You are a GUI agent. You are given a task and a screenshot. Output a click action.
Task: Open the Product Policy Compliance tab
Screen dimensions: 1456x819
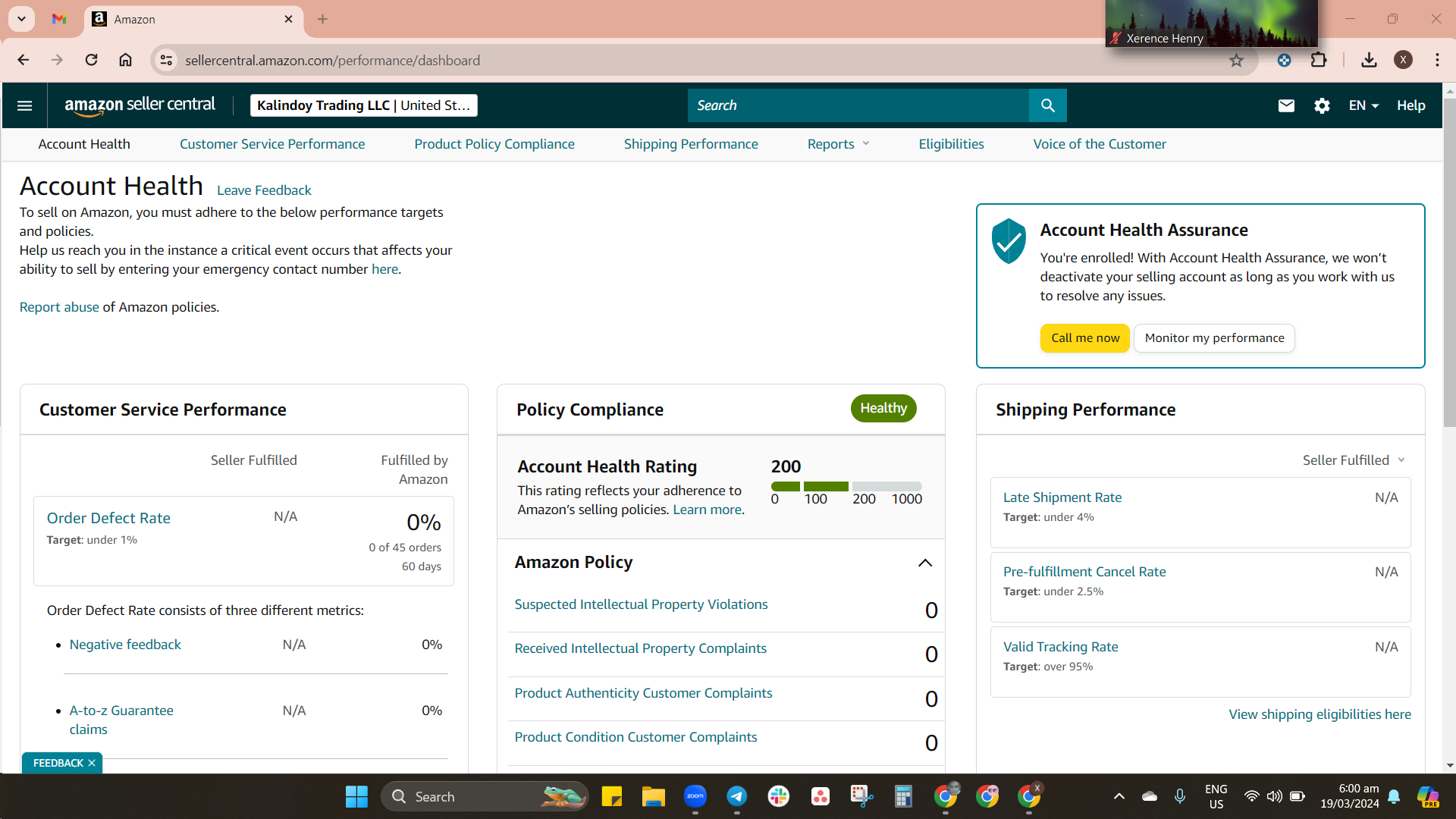point(494,144)
